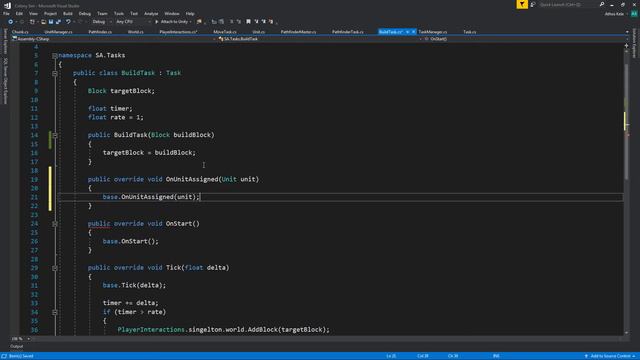Open the user account avatar icon

[634, 14]
